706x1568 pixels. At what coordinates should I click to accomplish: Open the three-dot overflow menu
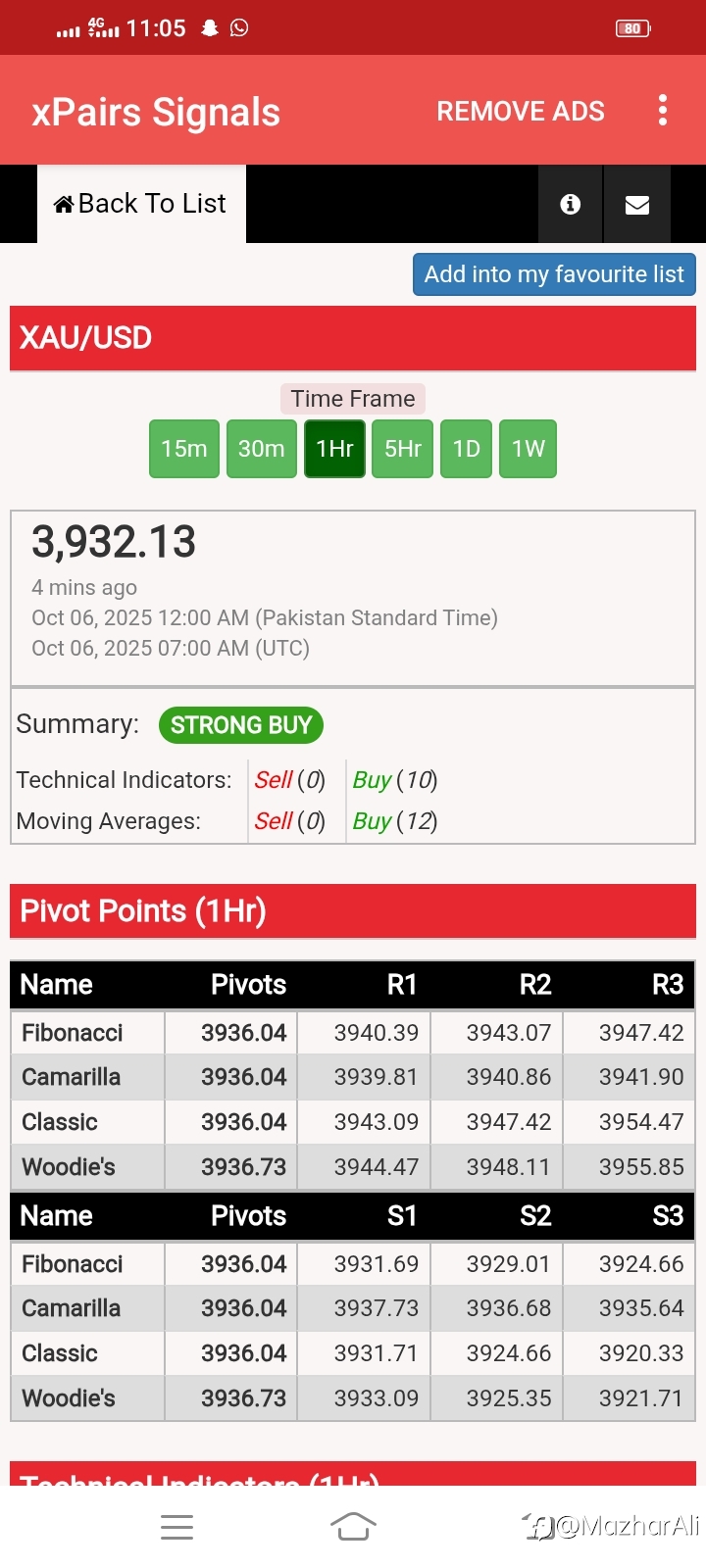click(663, 111)
